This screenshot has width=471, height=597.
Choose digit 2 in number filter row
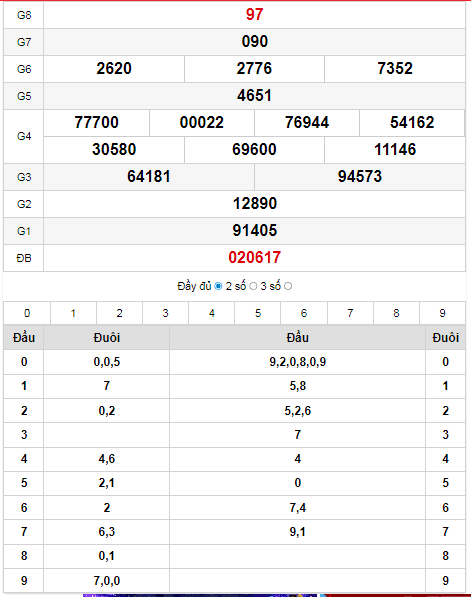click(120, 313)
